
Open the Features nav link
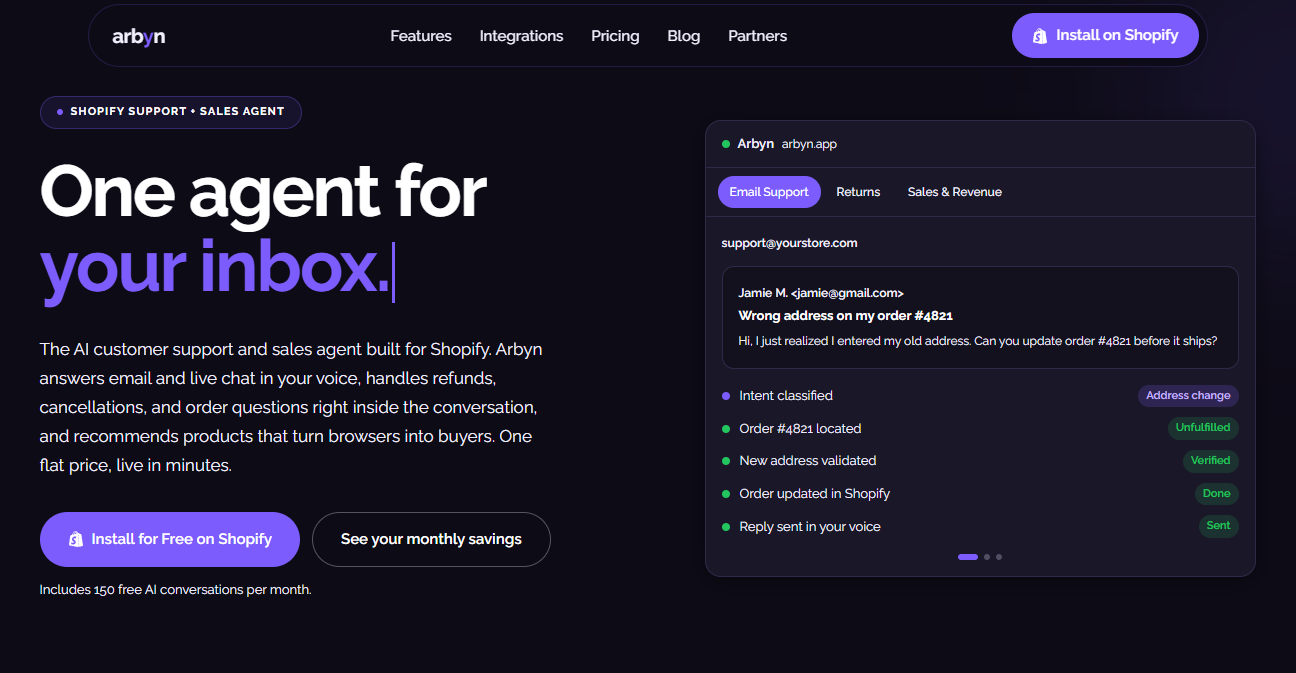point(421,36)
